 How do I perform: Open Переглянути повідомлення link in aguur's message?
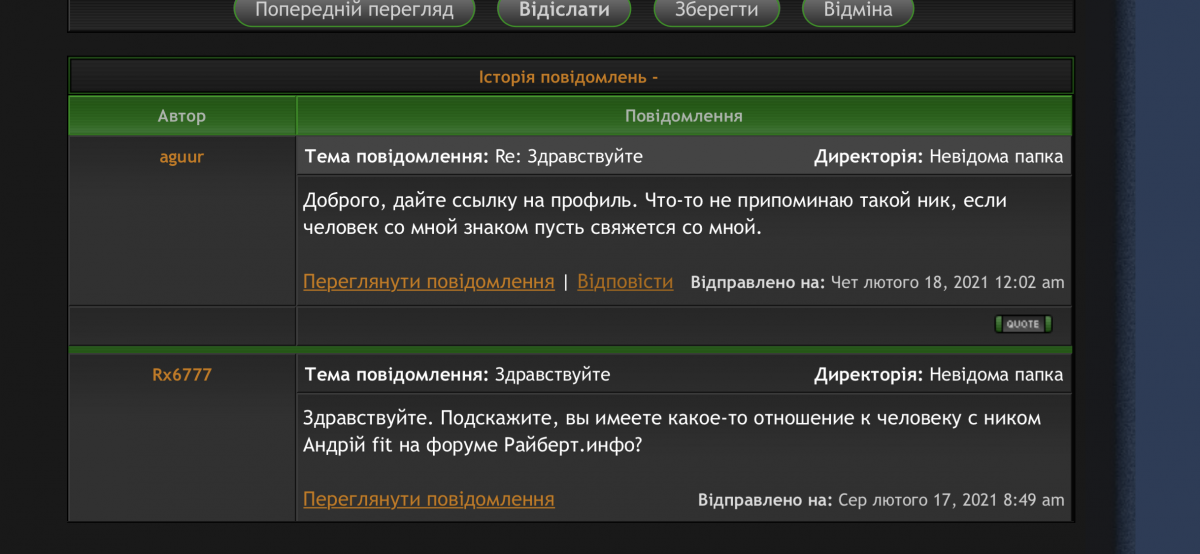tap(429, 282)
